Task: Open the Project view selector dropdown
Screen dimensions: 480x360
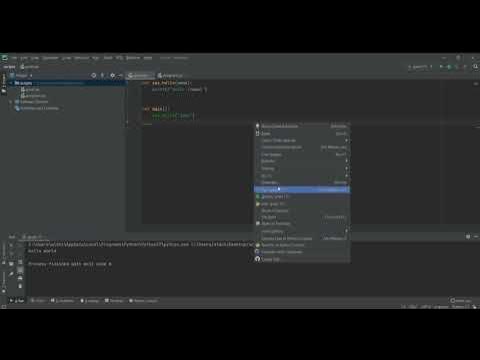Action: [21, 76]
